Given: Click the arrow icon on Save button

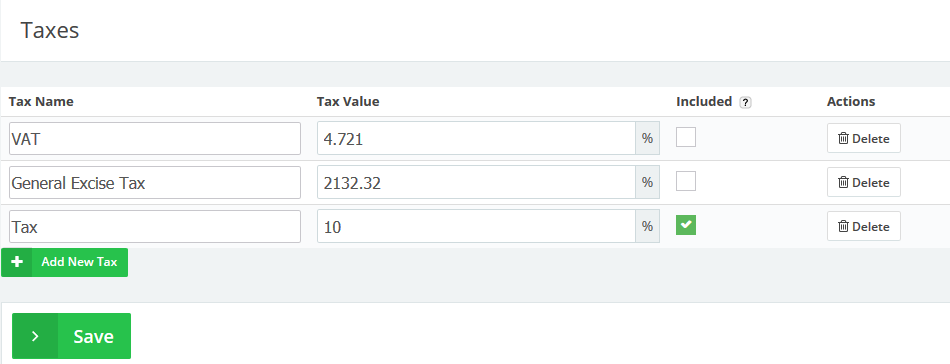Looking at the screenshot, I should [x=35, y=336].
